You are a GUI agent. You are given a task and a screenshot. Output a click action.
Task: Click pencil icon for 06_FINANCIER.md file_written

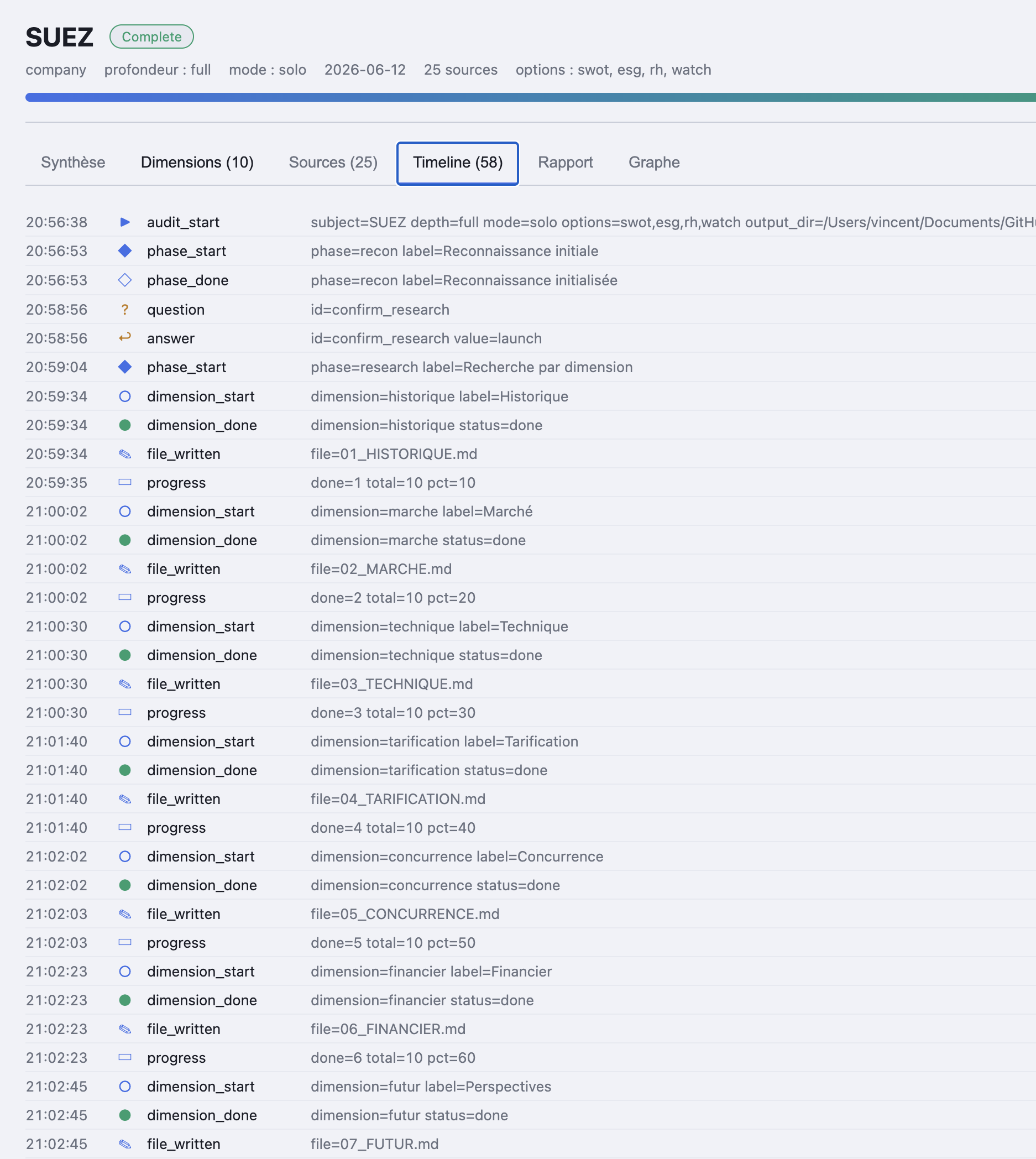tap(125, 1029)
